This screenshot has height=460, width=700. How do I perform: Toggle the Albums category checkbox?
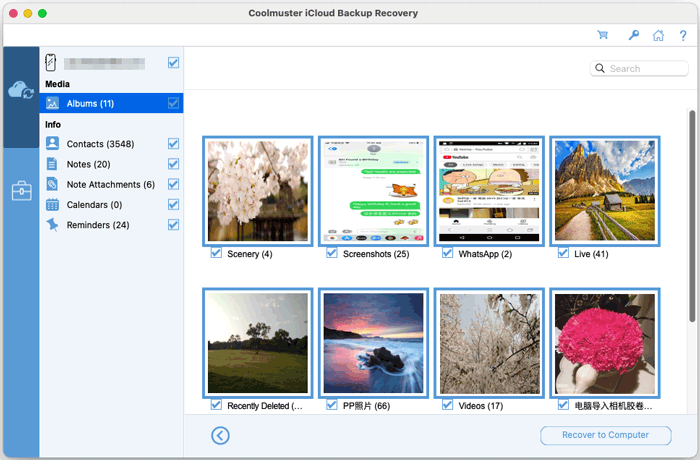click(173, 103)
